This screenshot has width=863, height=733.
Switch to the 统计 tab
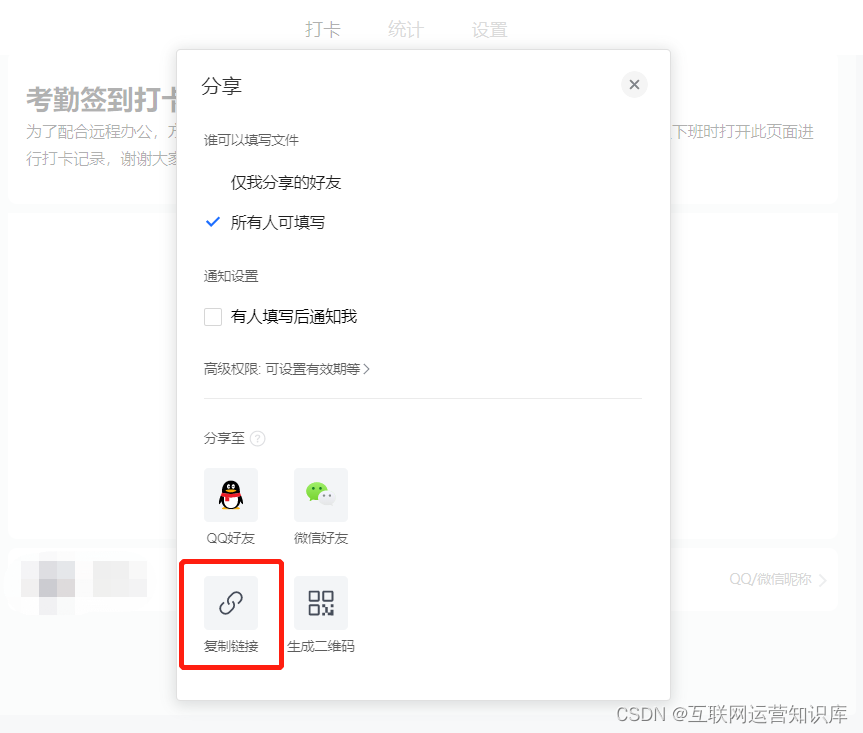coord(406,29)
